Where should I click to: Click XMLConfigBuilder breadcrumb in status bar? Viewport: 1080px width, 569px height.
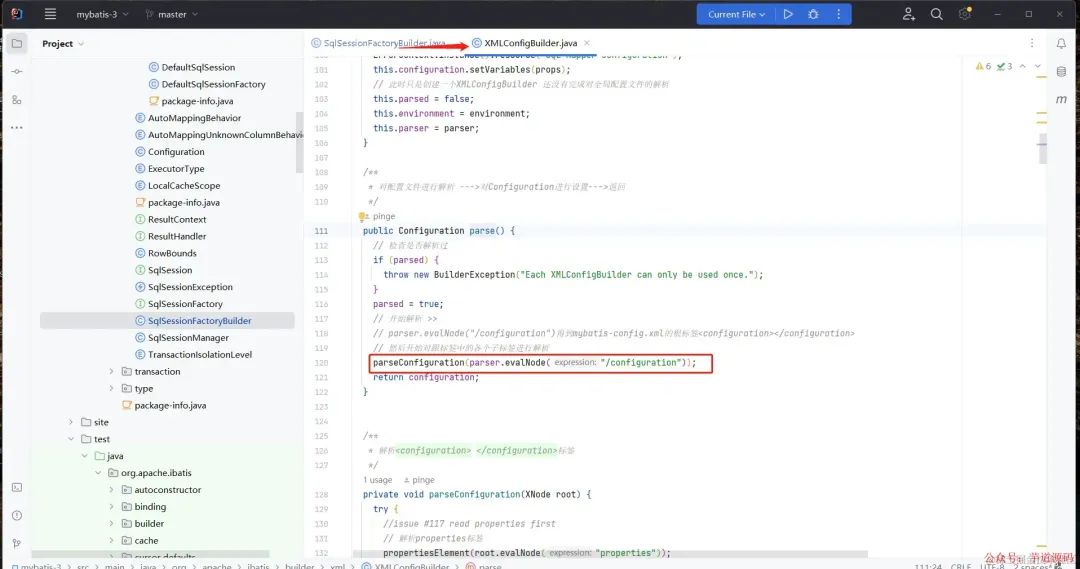click(x=406, y=566)
